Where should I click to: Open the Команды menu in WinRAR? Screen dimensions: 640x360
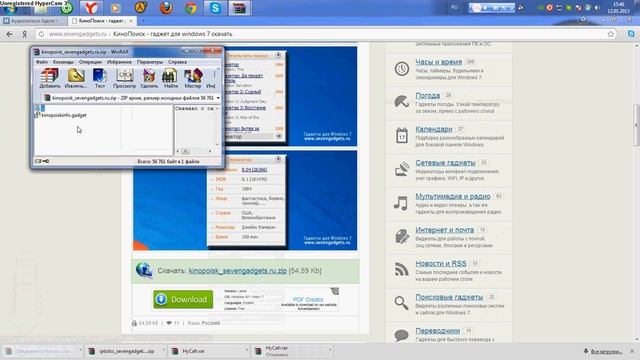(x=63, y=62)
